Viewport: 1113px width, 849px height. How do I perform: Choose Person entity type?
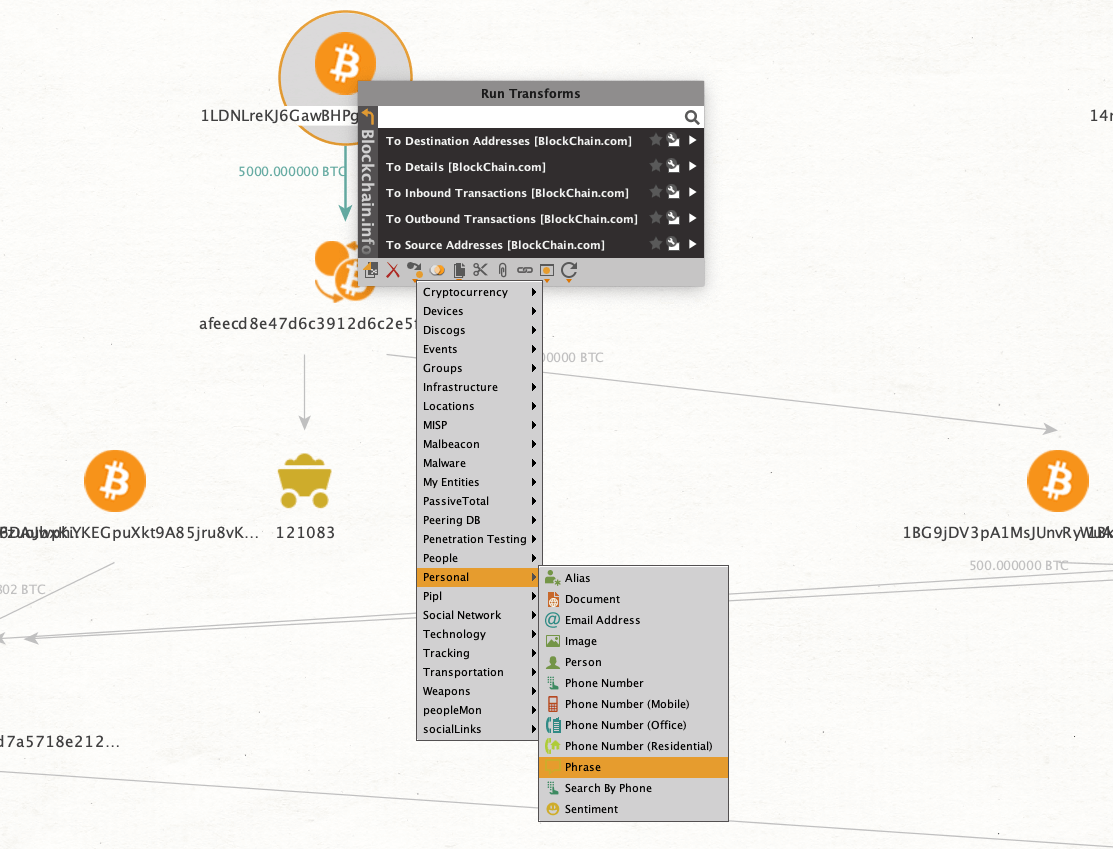coord(633,662)
